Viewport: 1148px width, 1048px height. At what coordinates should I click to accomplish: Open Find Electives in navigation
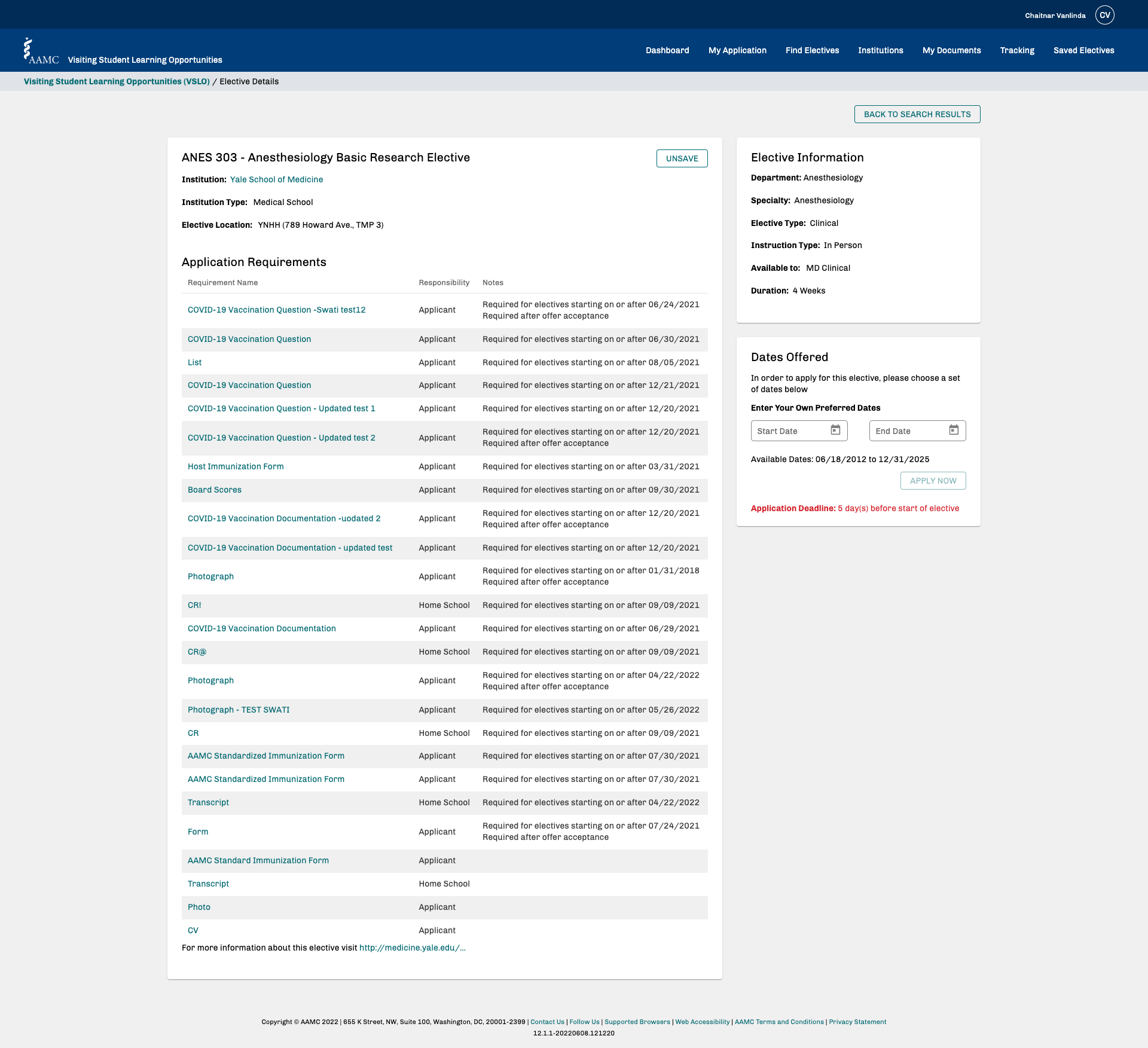click(x=812, y=51)
